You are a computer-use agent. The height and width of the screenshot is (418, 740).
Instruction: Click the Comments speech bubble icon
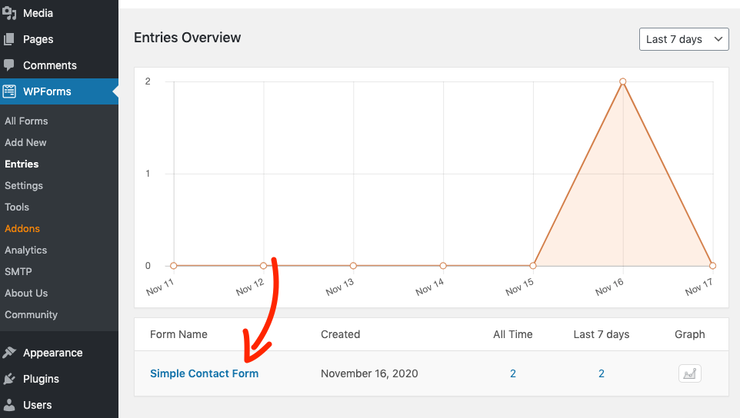(x=9, y=65)
